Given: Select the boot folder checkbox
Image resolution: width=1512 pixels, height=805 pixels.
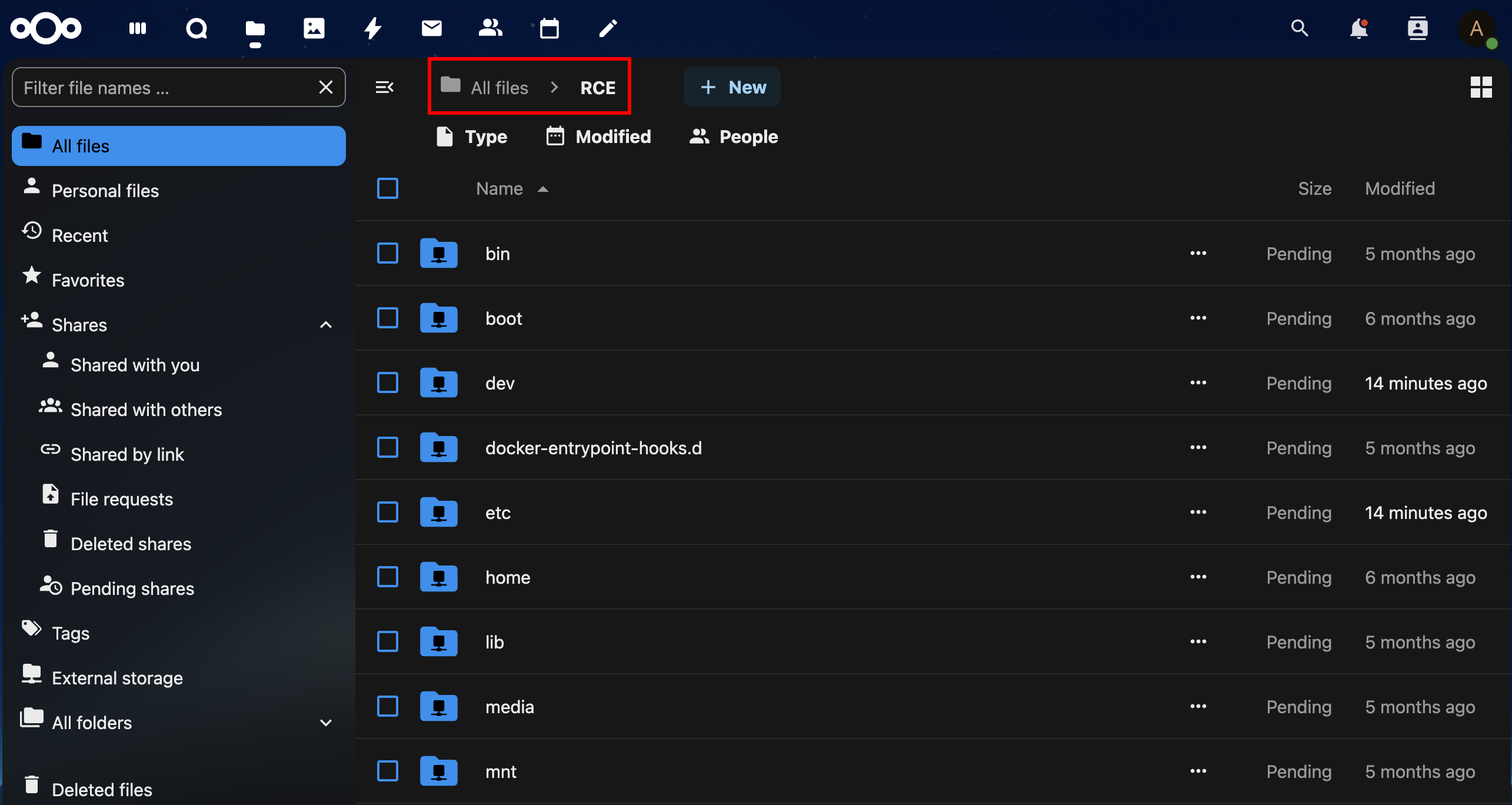Looking at the screenshot, I should 388,318.
